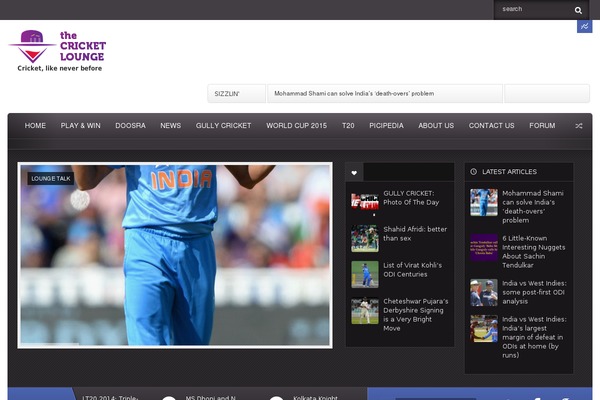
Task: Open India vs West Indies post-first ODI analysis
Action: 534,292
